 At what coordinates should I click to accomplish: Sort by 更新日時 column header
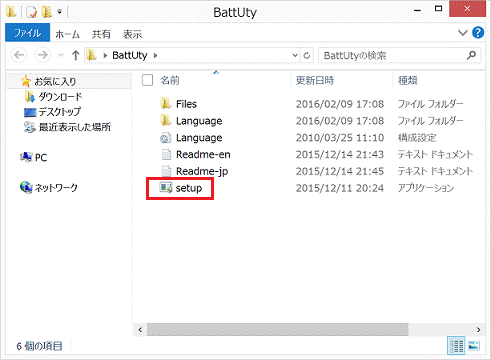coord(315,80)
